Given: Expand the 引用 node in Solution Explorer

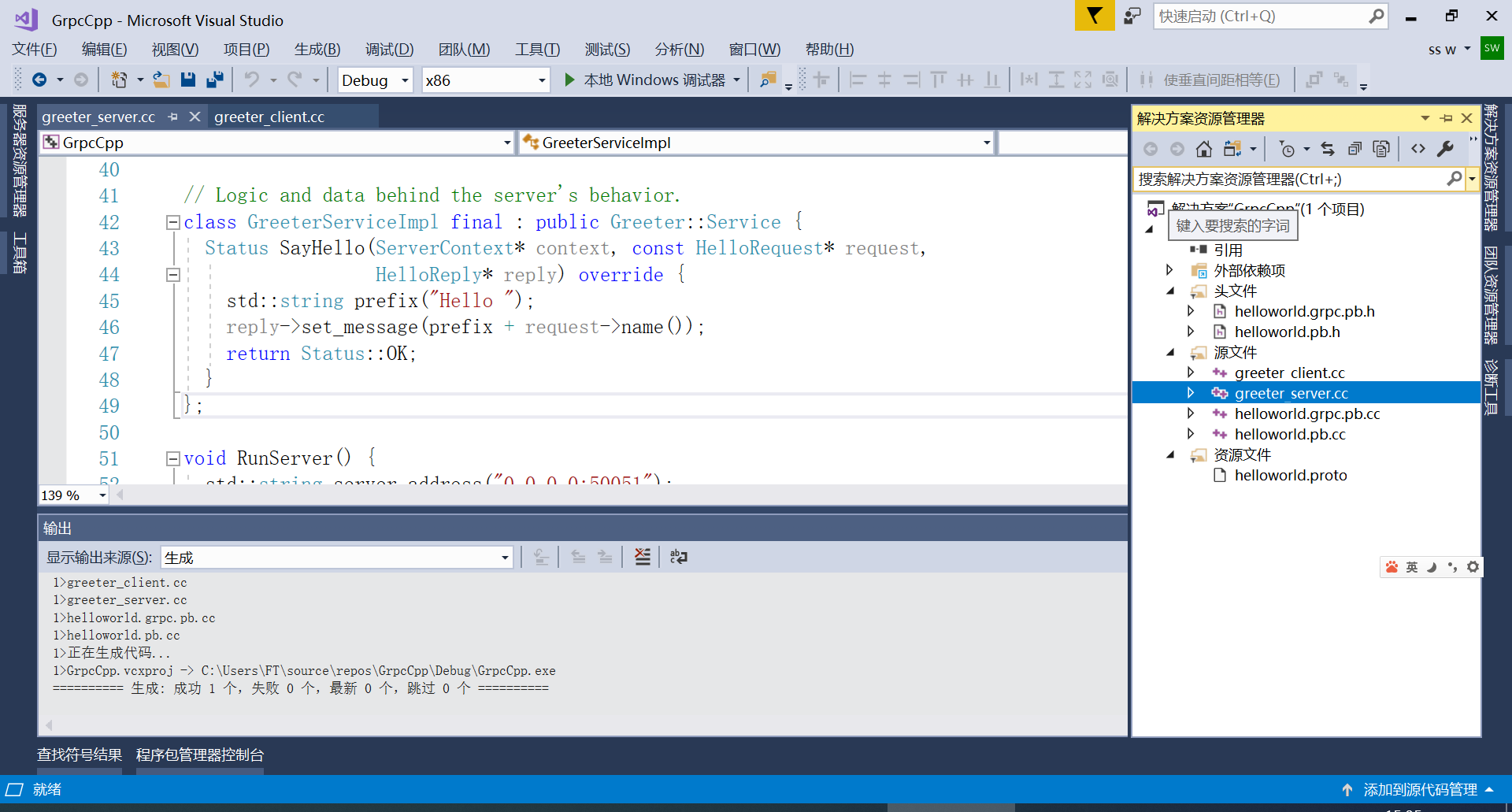Looking at the screenshot, I should coord(1169,250).
